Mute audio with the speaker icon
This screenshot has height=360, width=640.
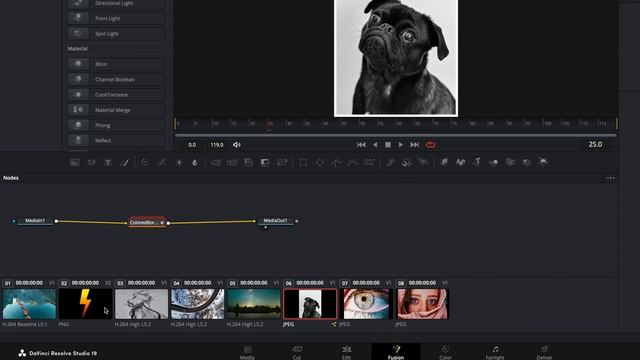tap(236, 145)
